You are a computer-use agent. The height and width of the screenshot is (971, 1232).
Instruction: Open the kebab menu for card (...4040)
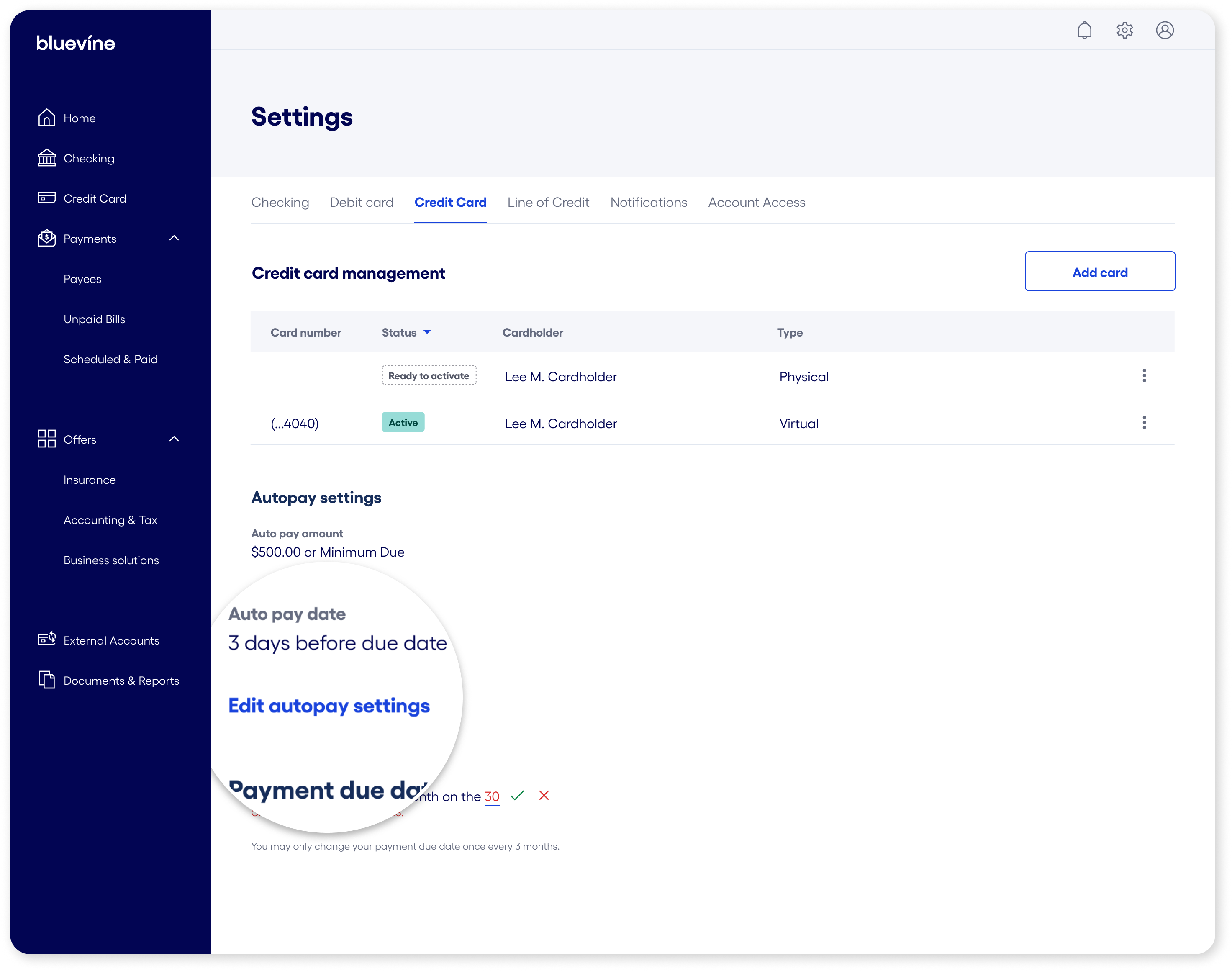point(1144,422)
